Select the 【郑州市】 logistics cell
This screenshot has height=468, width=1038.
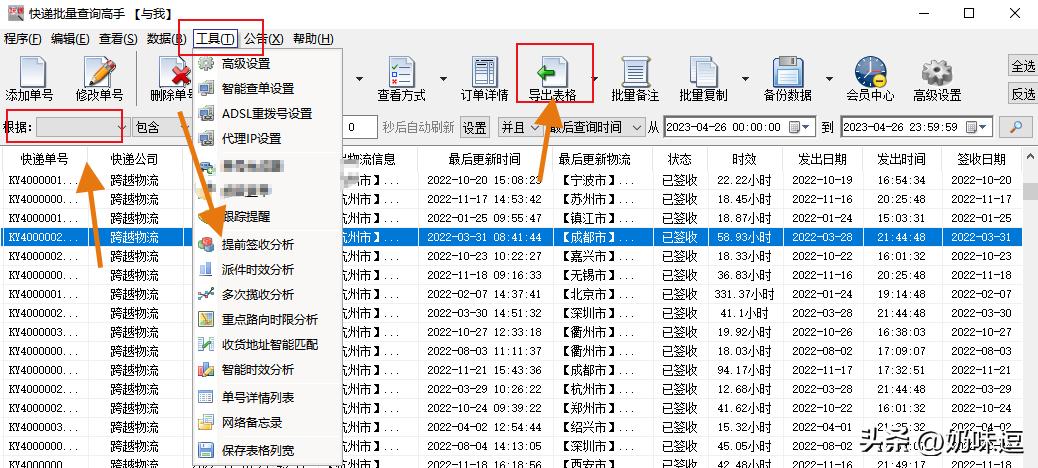tap(600, 408)
